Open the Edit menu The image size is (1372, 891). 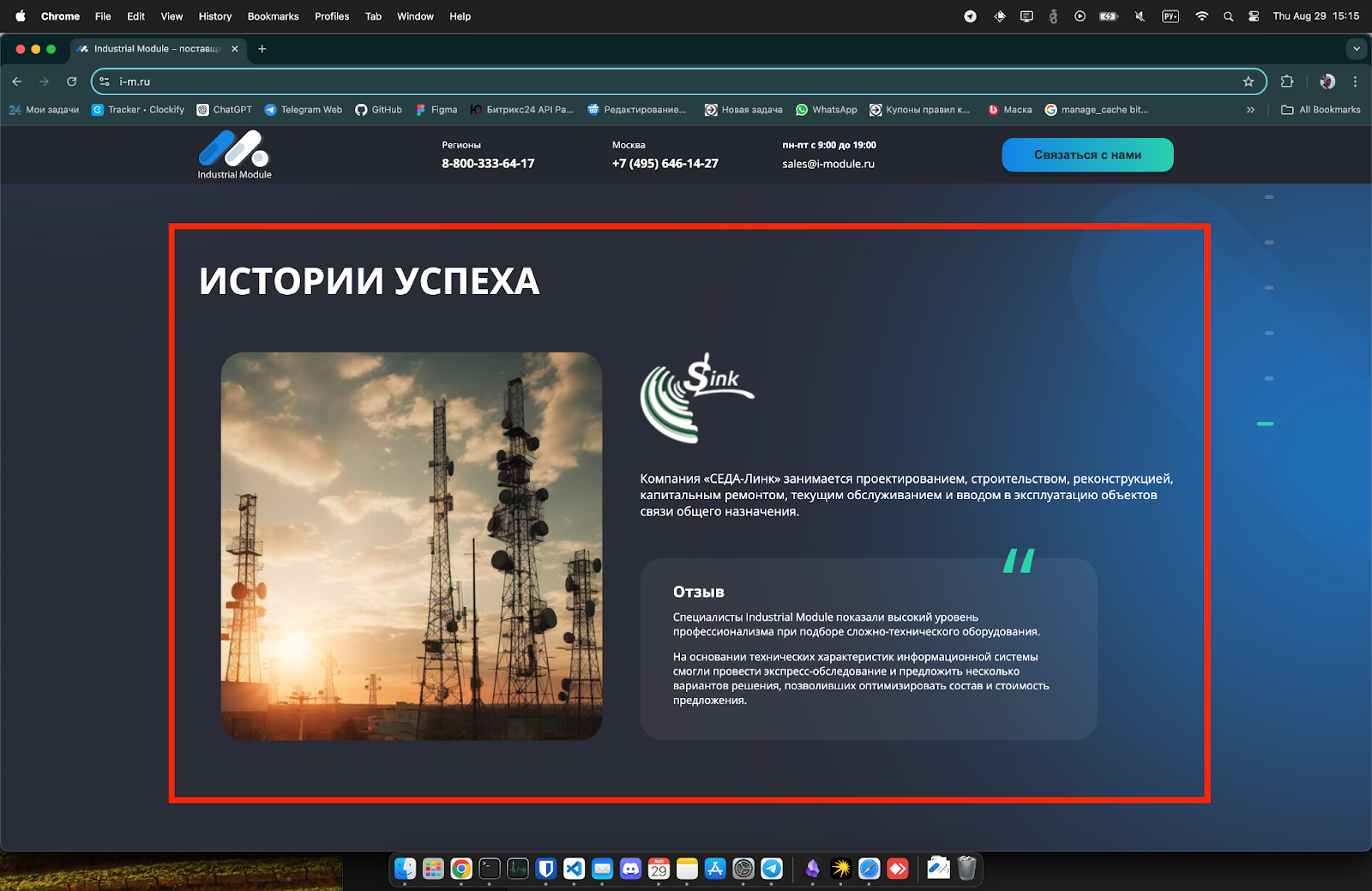pyautogui.click(x=135, y=16)
